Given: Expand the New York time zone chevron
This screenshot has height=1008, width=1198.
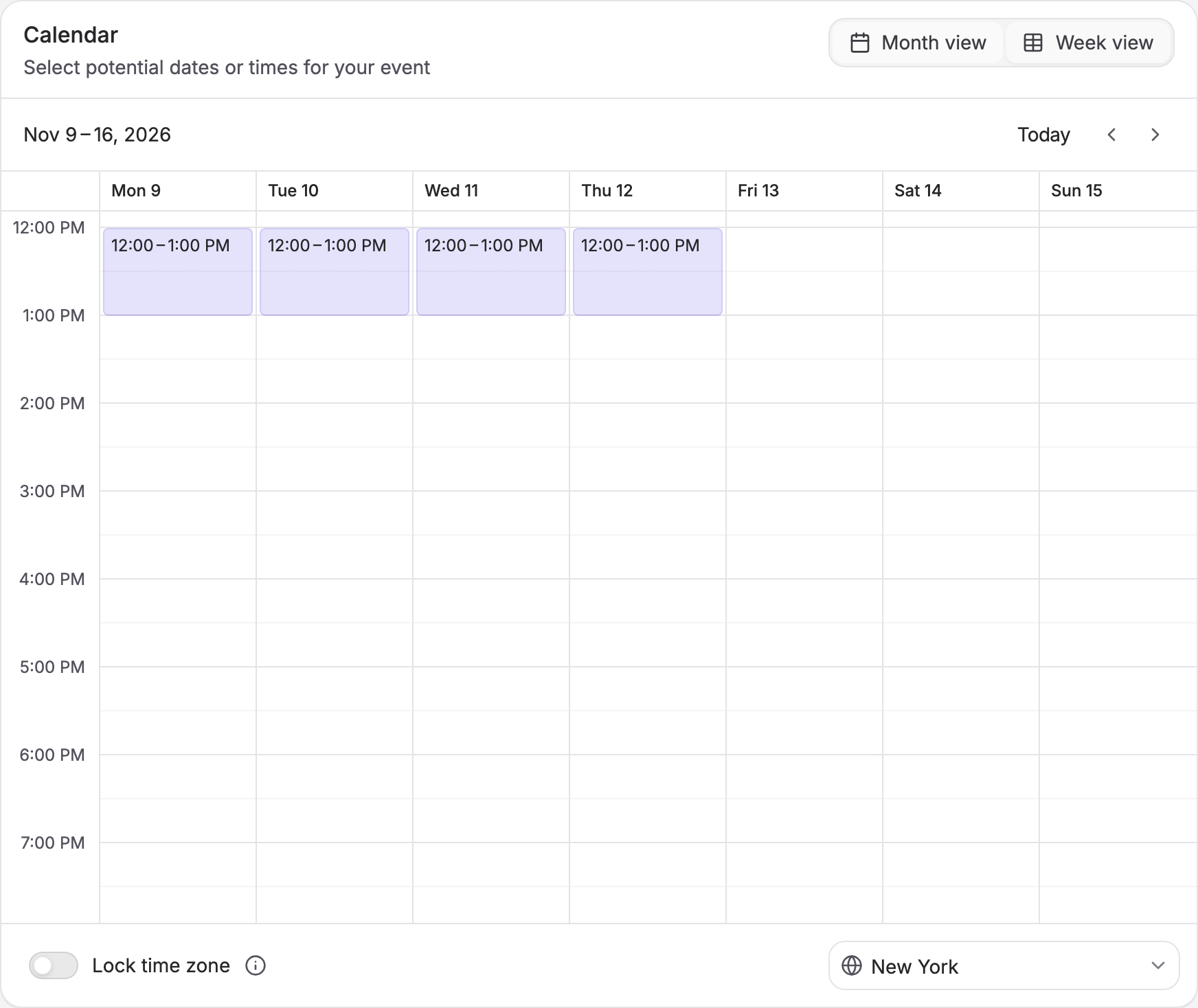Looking at the screenshot, I should (1158, 965).
